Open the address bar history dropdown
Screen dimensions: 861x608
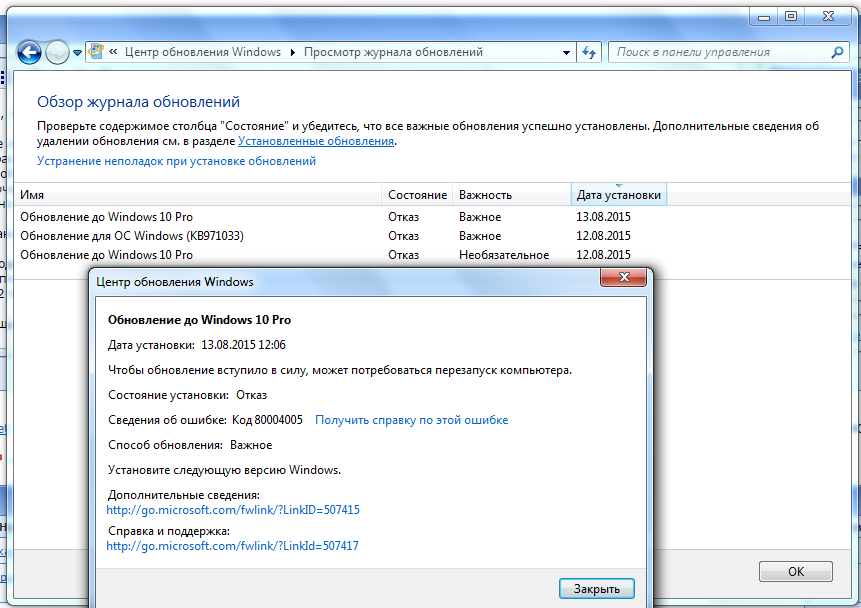point(566,53)
